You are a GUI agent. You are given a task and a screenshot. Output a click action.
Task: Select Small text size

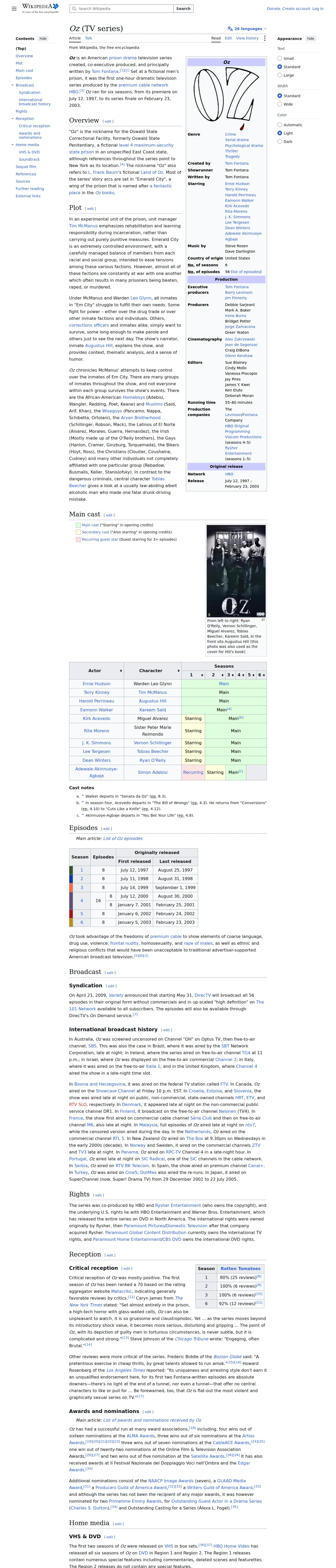[280, 59]
